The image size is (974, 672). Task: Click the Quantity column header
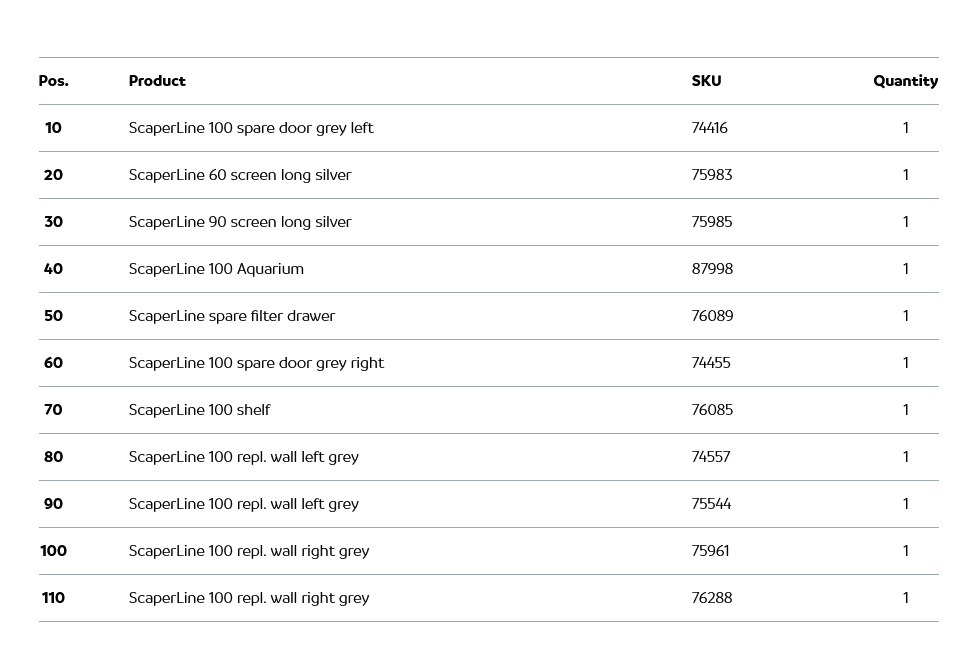(x=905, y=81)
